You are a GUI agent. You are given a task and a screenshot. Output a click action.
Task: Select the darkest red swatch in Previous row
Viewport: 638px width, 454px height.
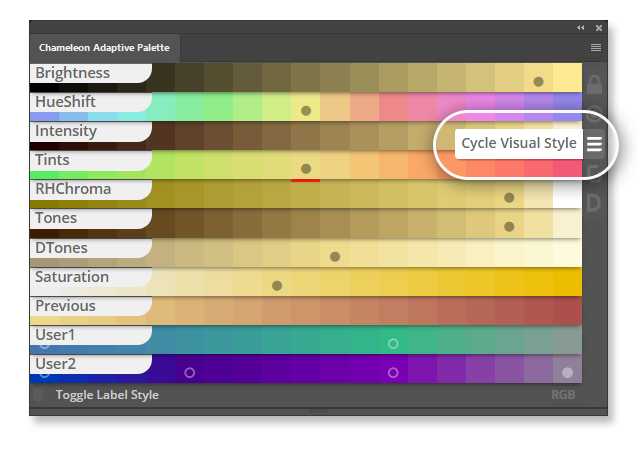click(x=567, y=310)
